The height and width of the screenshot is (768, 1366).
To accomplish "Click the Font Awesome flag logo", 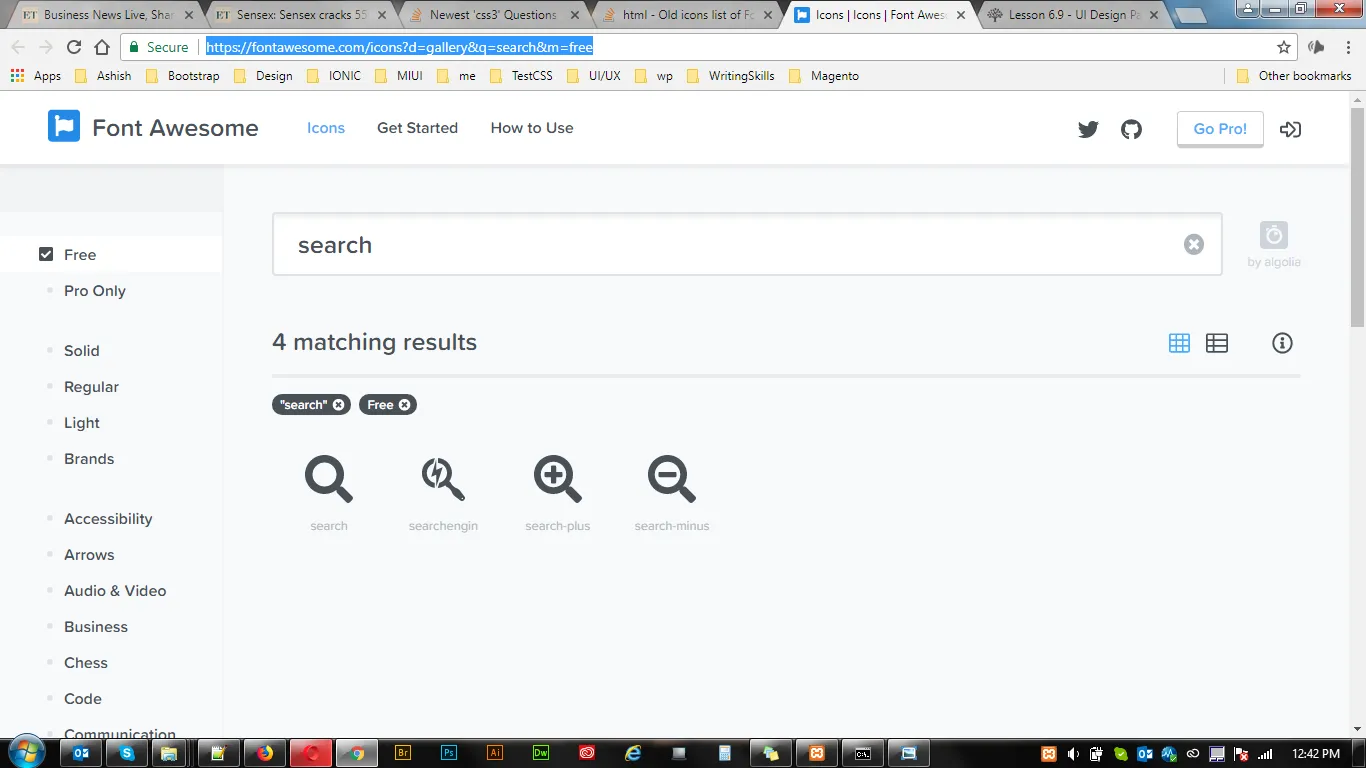I will pos(64,126).
